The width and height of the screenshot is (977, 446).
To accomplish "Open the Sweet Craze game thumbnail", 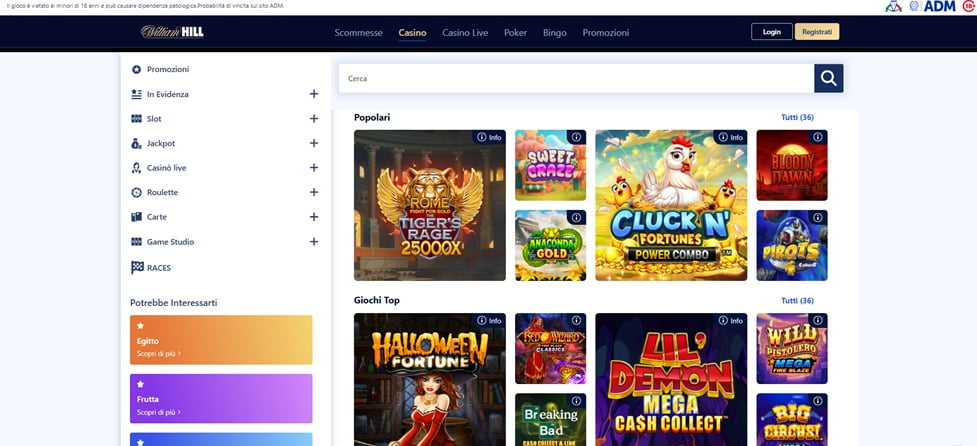I will (550, 165).
